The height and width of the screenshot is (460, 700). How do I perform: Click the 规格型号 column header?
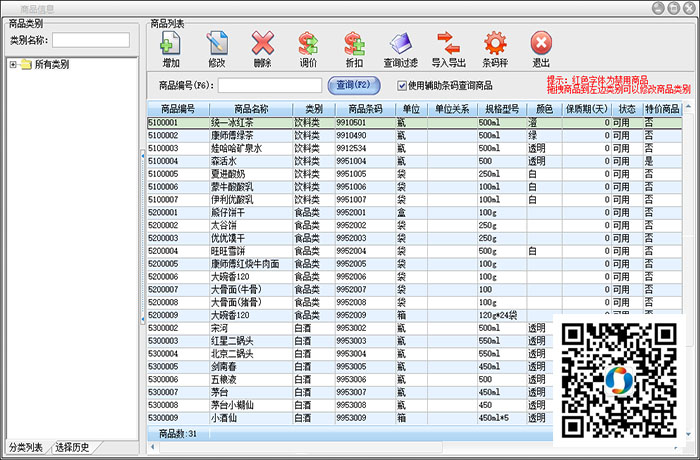[502, 109]
